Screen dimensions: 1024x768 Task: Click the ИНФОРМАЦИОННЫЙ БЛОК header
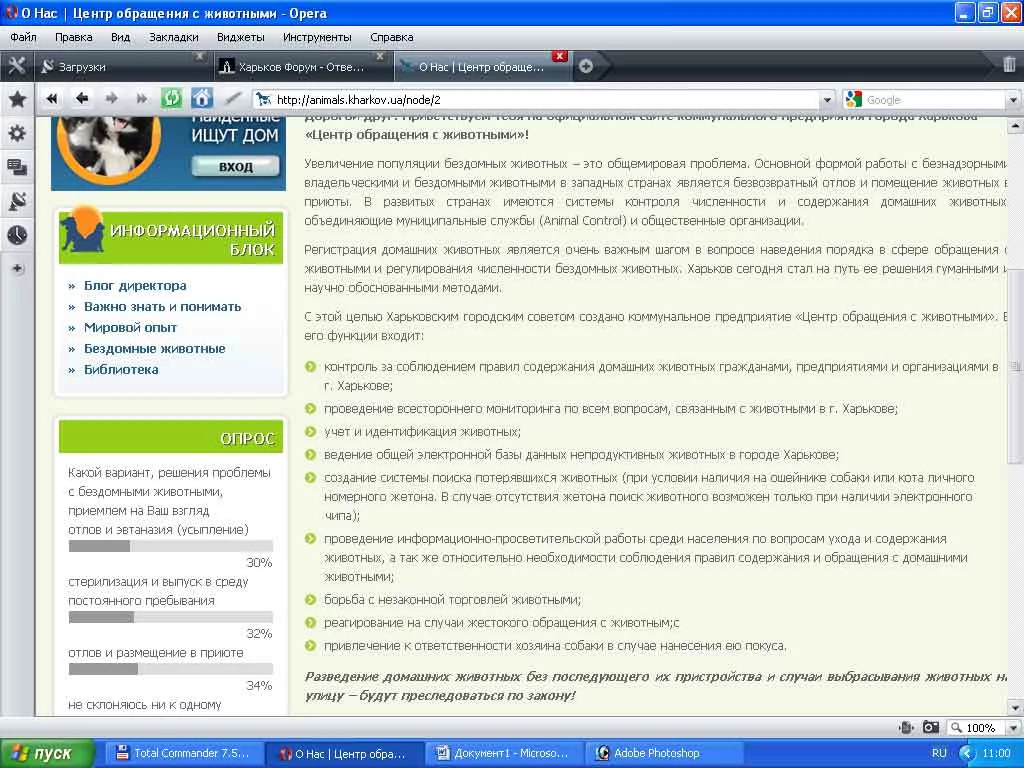coord(171,238)
